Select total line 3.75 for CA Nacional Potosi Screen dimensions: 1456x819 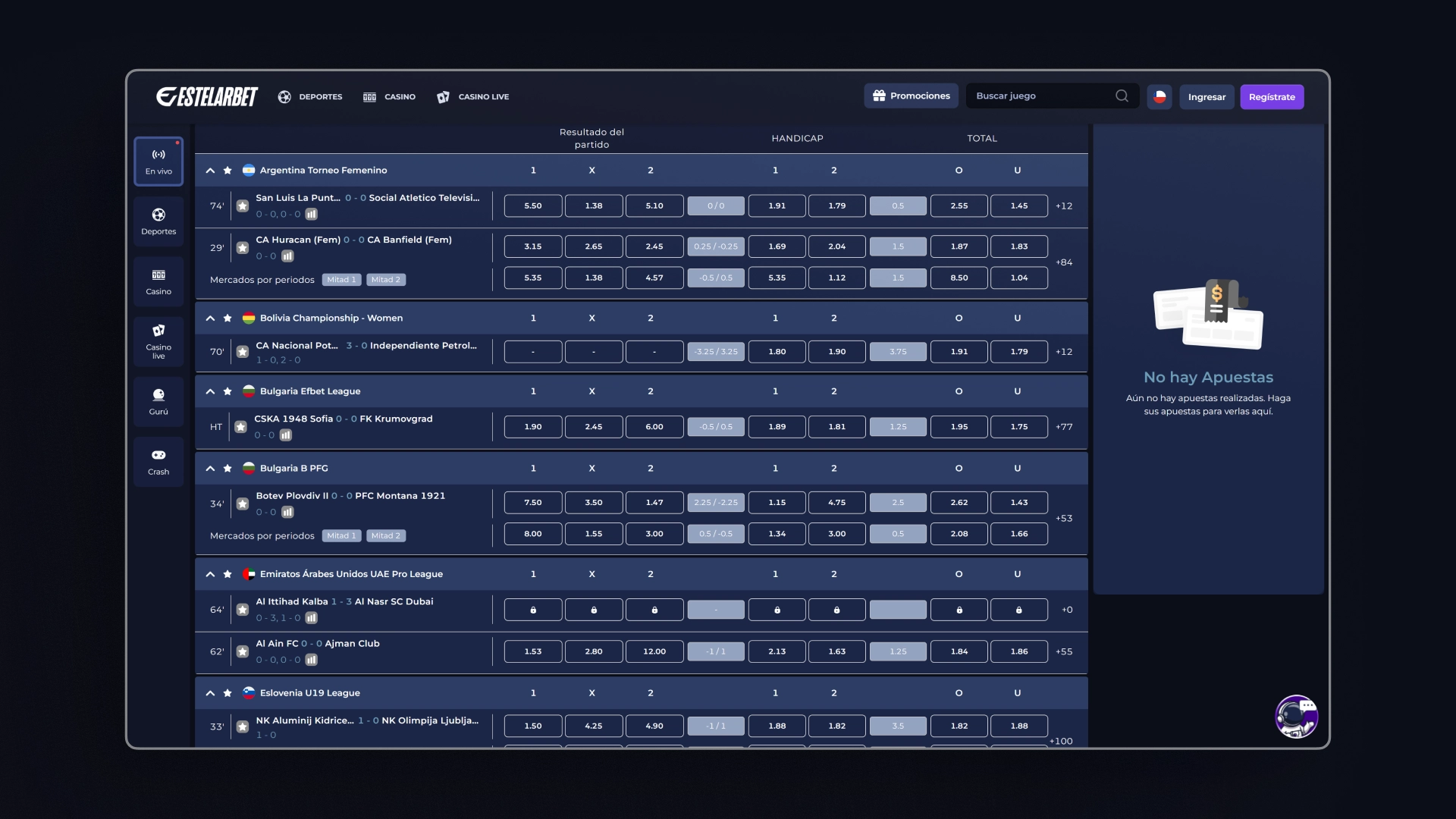pyautogui.click(x=898, y=352)
